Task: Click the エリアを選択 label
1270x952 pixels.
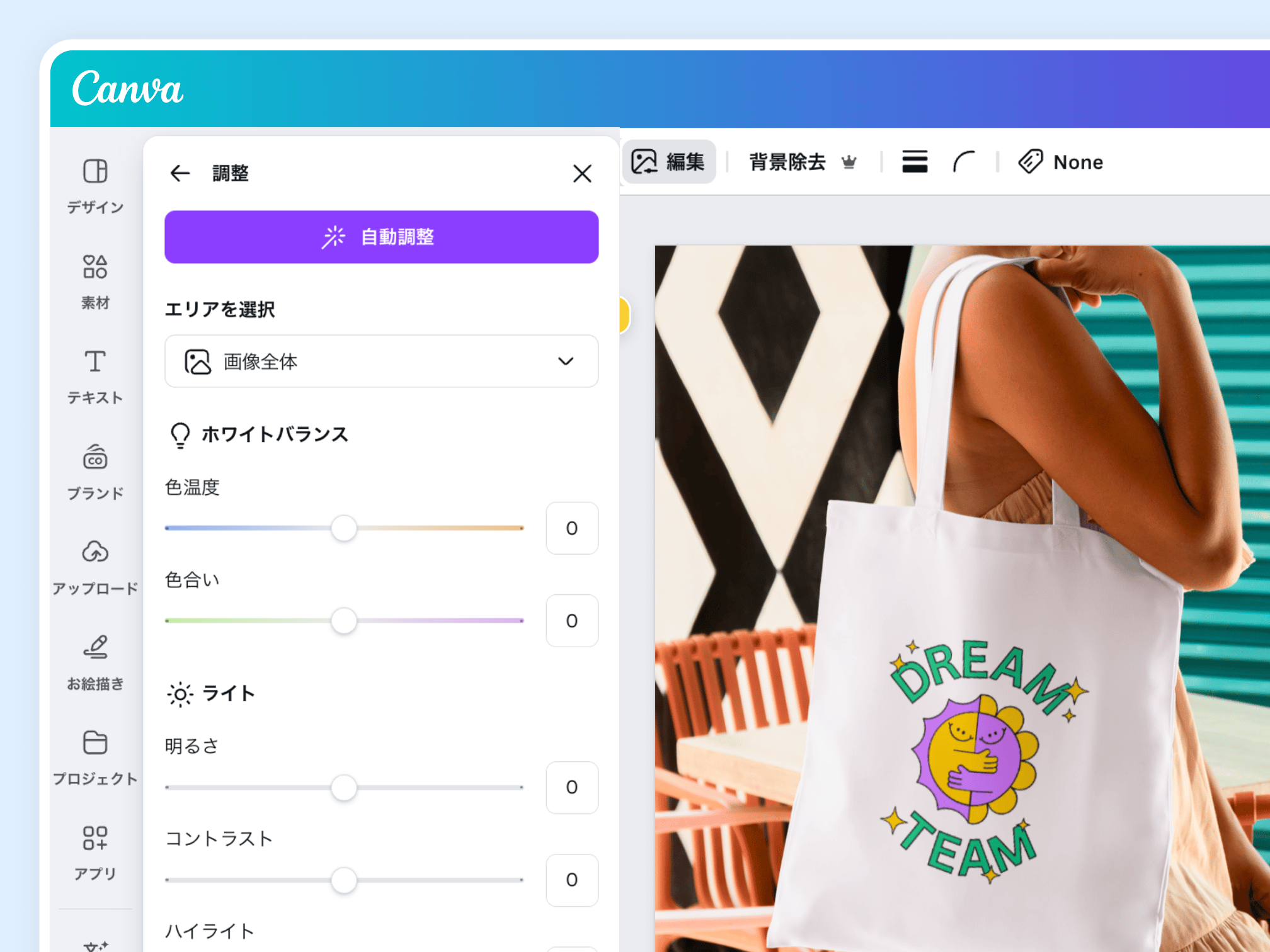Action: (x=220, y=309)
